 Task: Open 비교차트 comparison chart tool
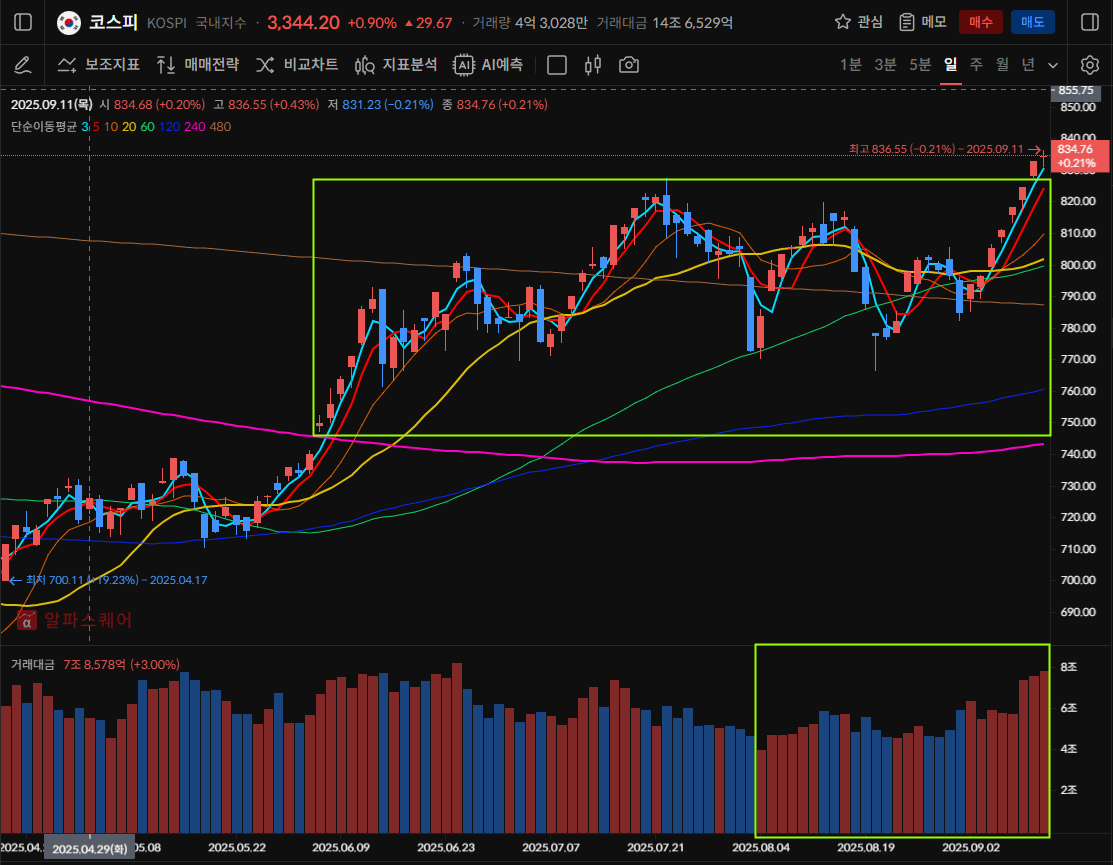click(x=297, y=65)
